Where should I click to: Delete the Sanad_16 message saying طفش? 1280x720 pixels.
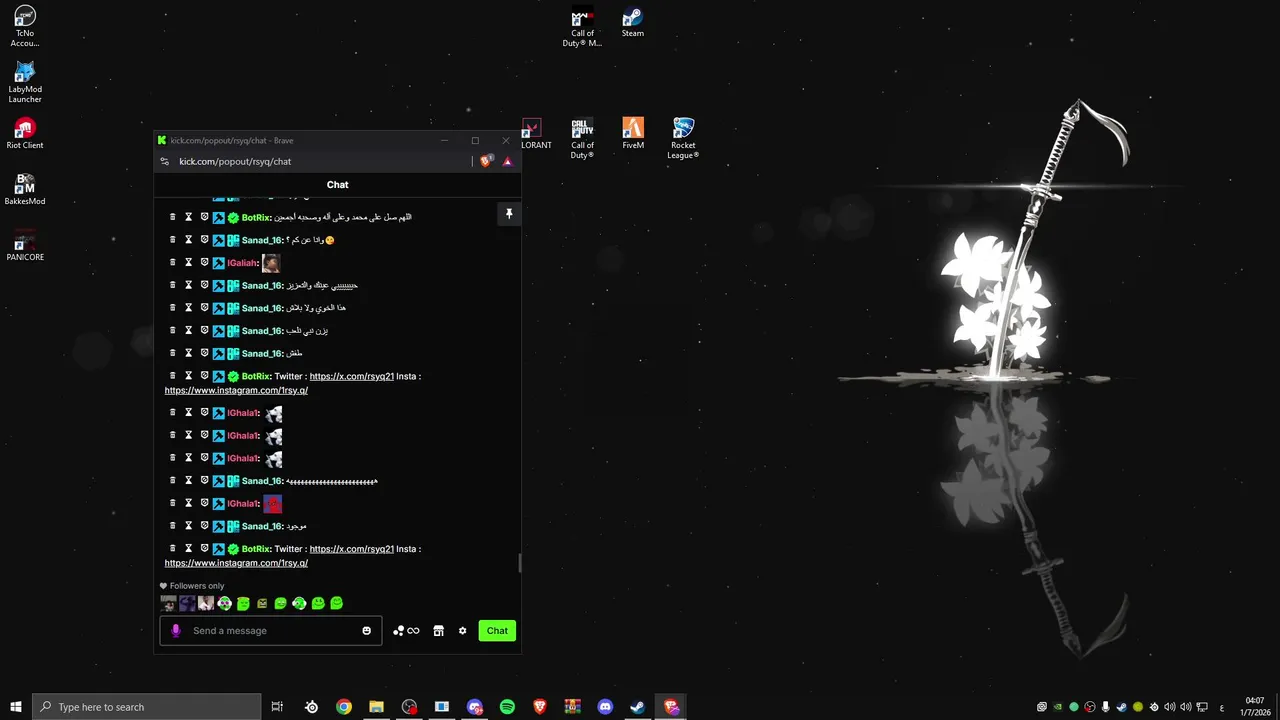[172, 353]
